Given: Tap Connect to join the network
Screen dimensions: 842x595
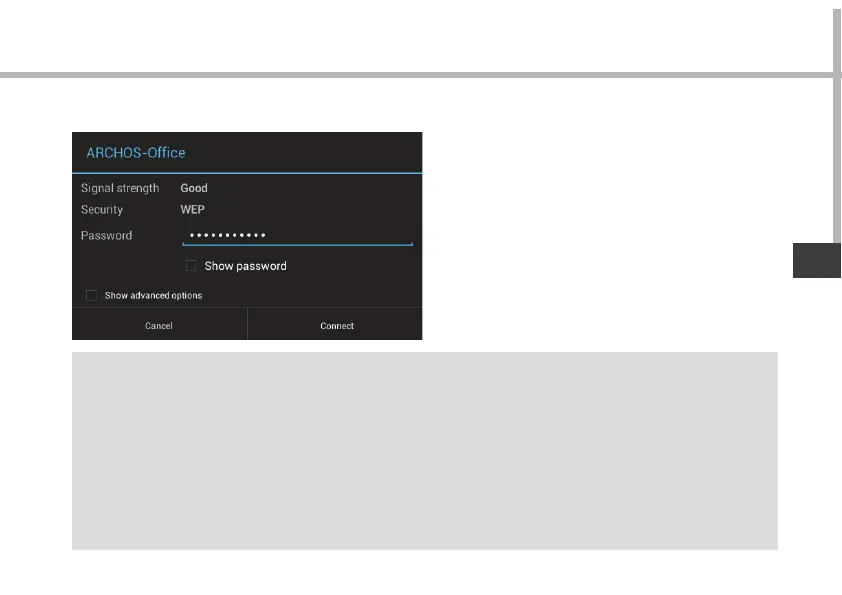Looking at the screenshot, I should tap(337, 325).
